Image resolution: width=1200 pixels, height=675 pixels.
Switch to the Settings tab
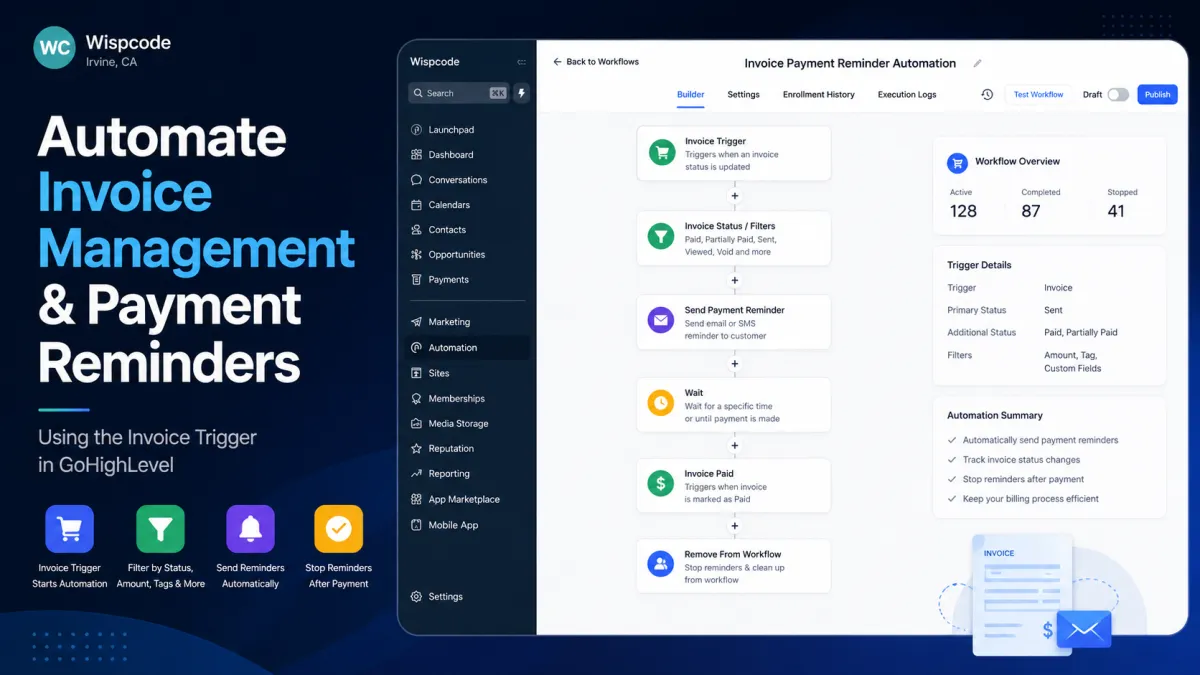click(x=743, y=94)
